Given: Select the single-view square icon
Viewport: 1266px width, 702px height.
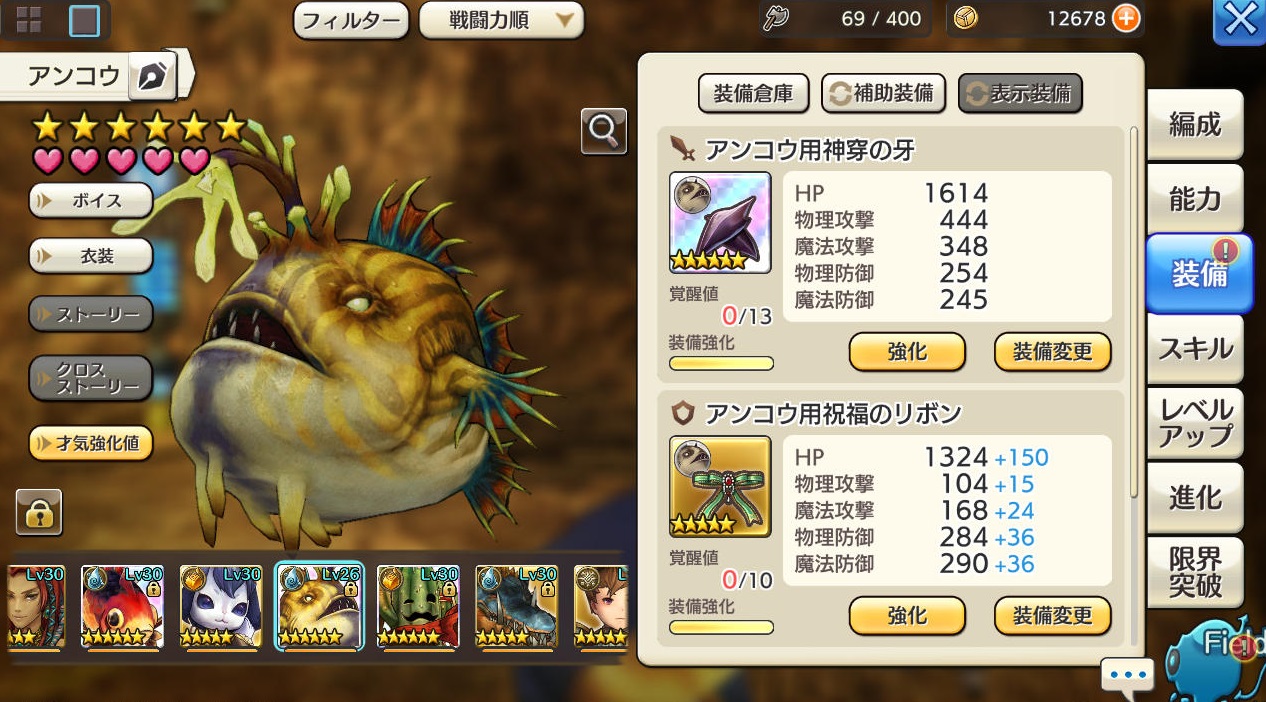Looking at the screenshot, I should coord(84,20).
